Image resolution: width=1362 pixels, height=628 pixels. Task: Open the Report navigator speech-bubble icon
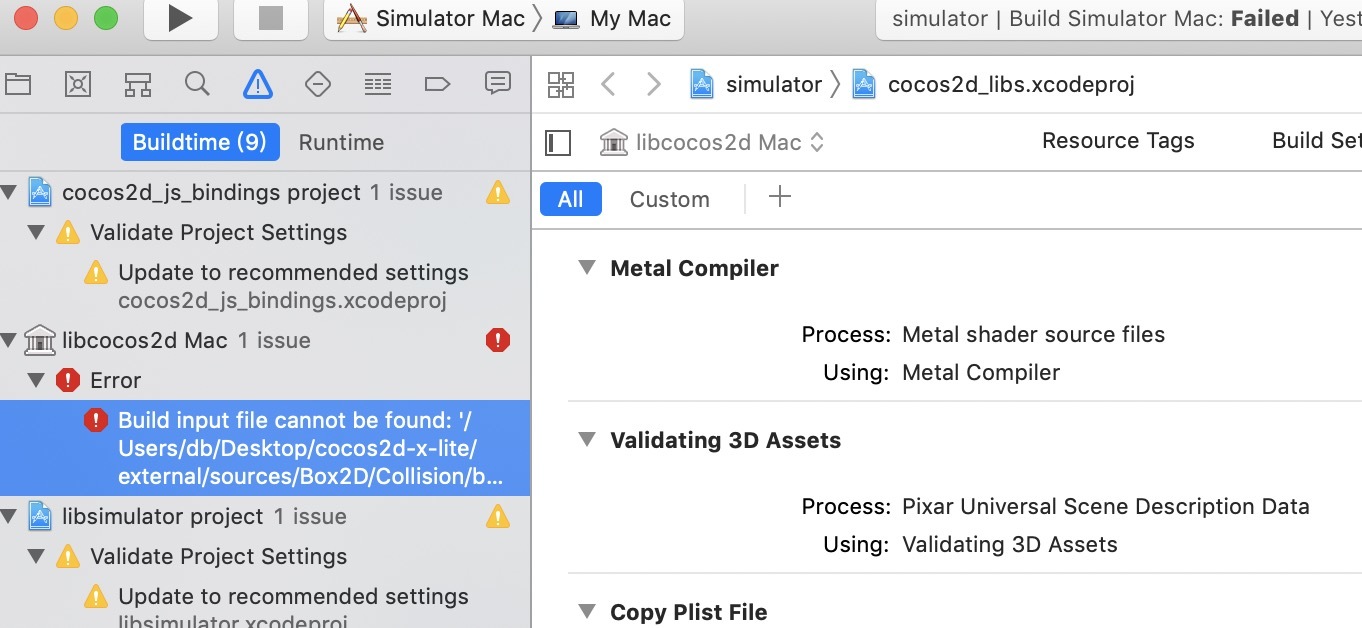pyautogui.click(x=497, y=84)
